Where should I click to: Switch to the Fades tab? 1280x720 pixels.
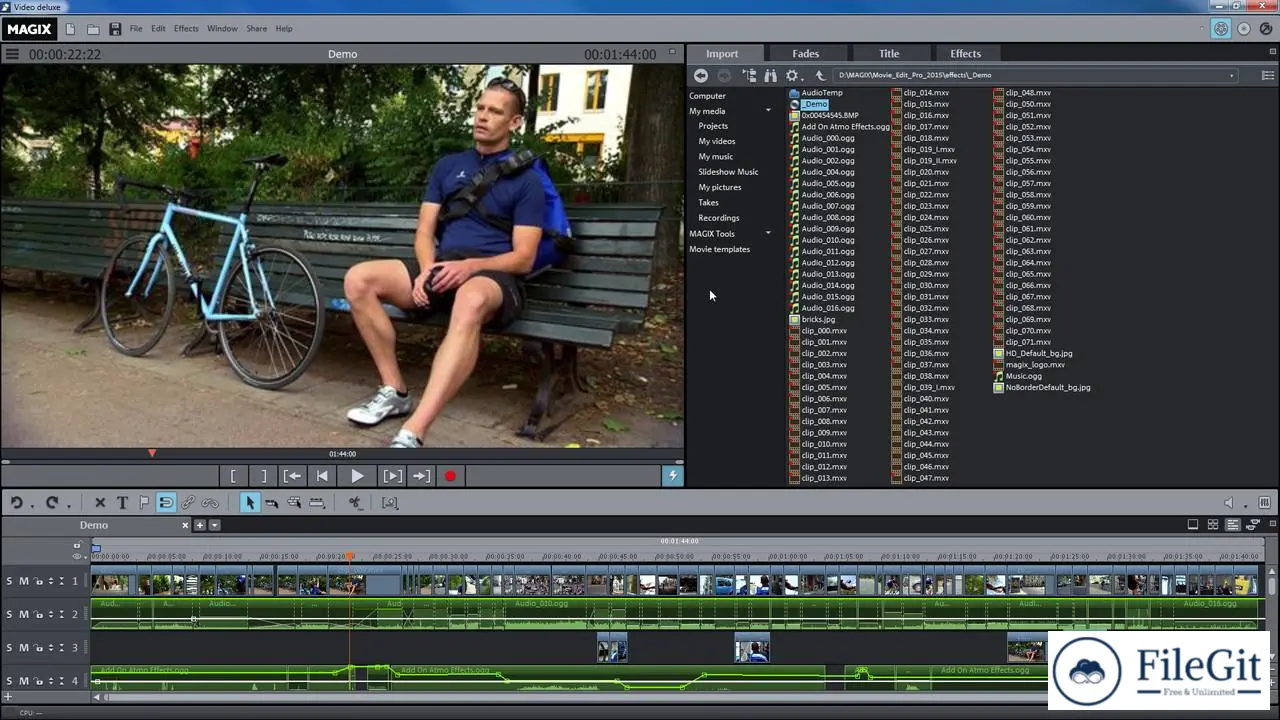pyautogui.click(x=806, y=54)
